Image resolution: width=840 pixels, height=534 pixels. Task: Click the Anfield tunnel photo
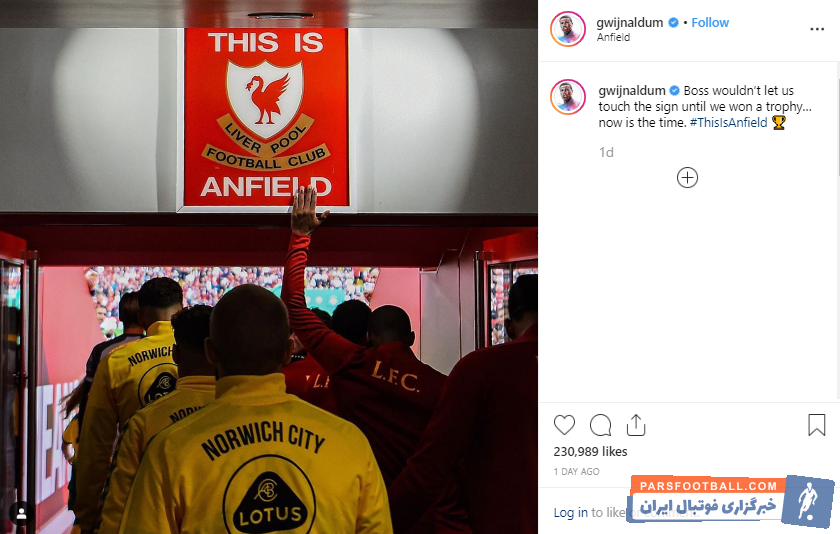coord(269,267)
